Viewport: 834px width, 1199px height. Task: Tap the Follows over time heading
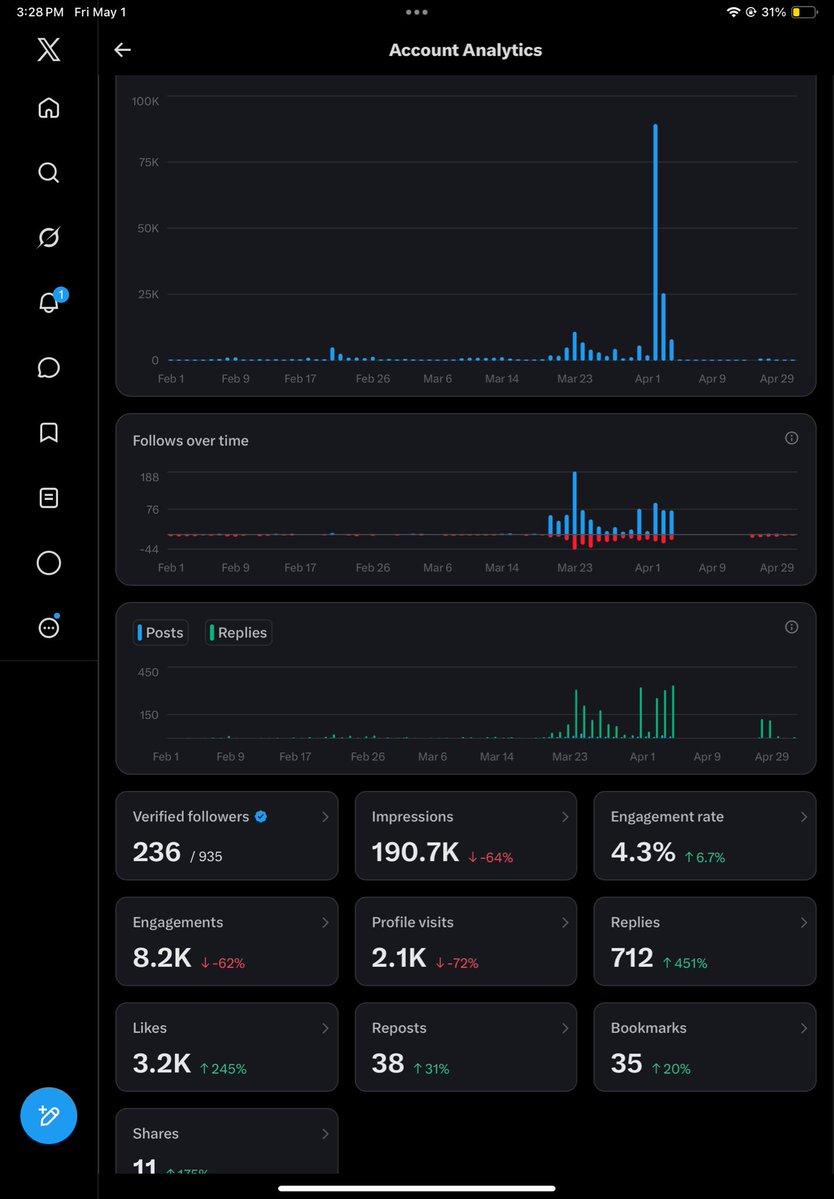pyautogui.click(x=190, y=440)
